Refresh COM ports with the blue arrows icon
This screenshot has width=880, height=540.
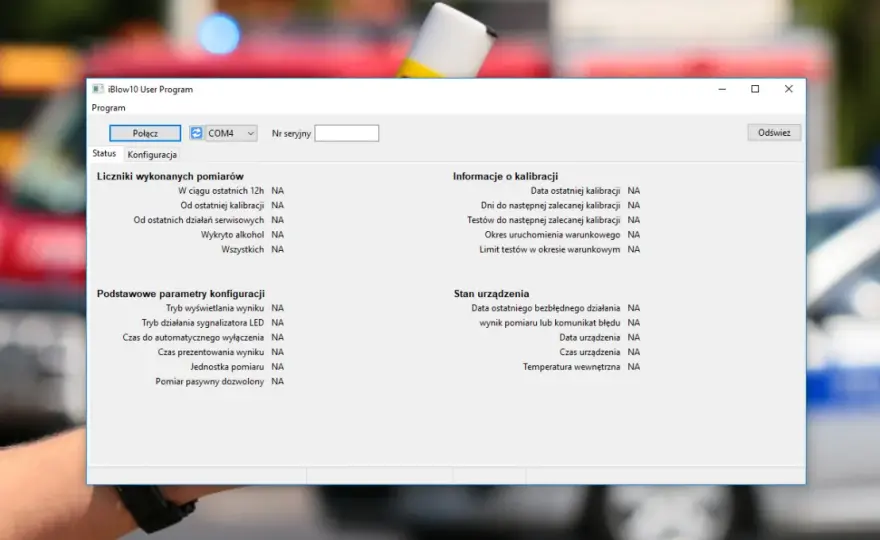coord(196,133)
